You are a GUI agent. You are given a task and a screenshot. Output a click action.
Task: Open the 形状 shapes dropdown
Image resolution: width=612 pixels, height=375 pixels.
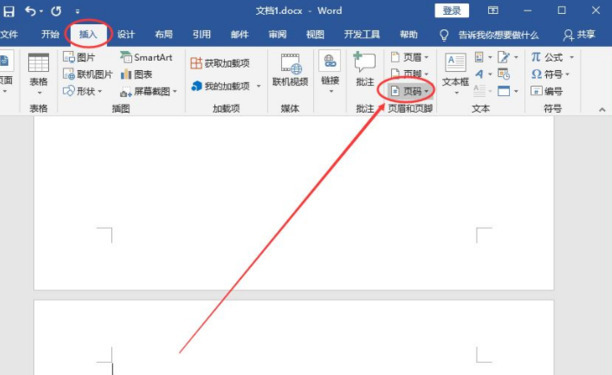[x=82, y=91]
